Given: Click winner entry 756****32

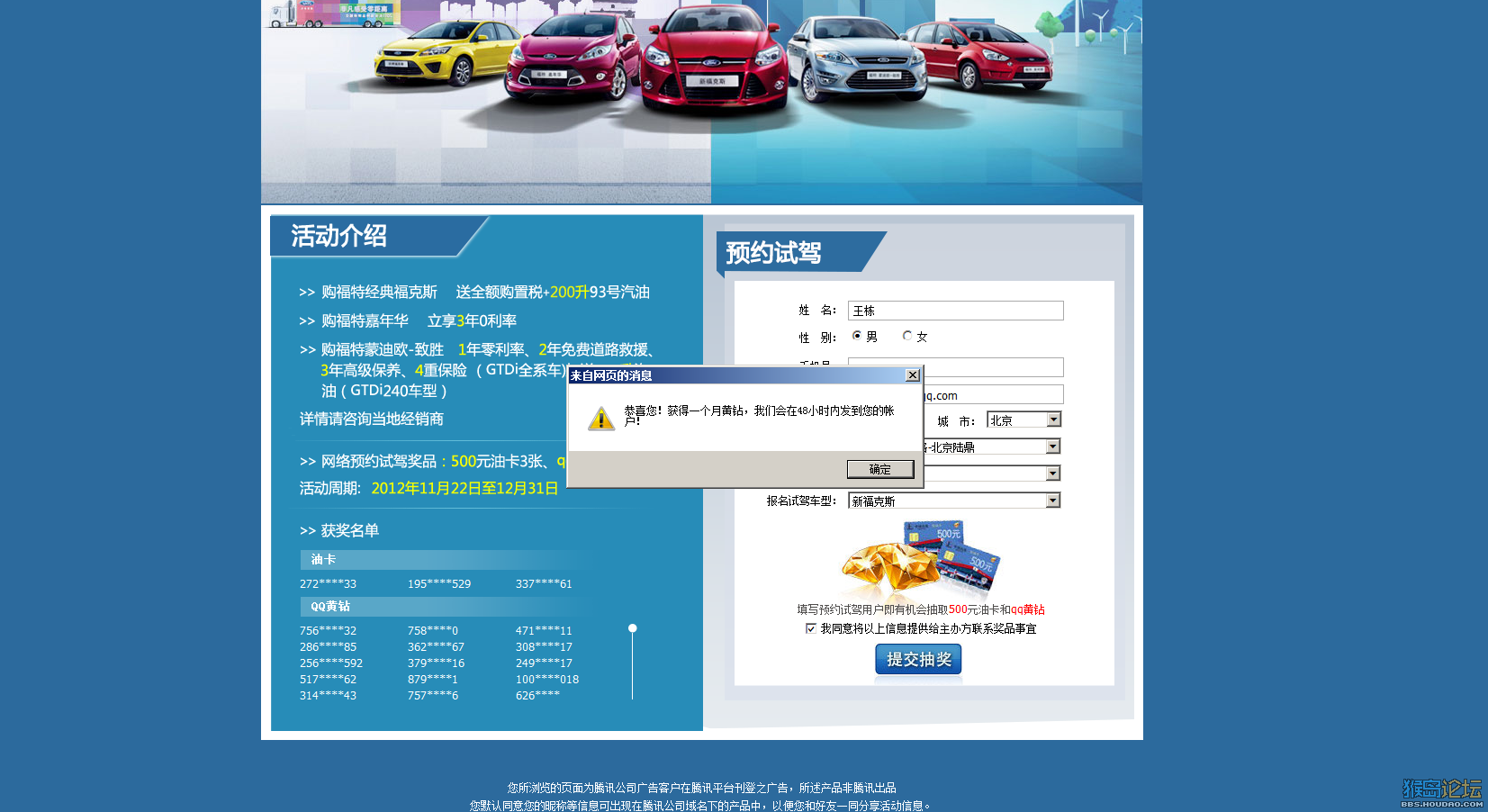Looking at the screenshot, I should point(328,630).
